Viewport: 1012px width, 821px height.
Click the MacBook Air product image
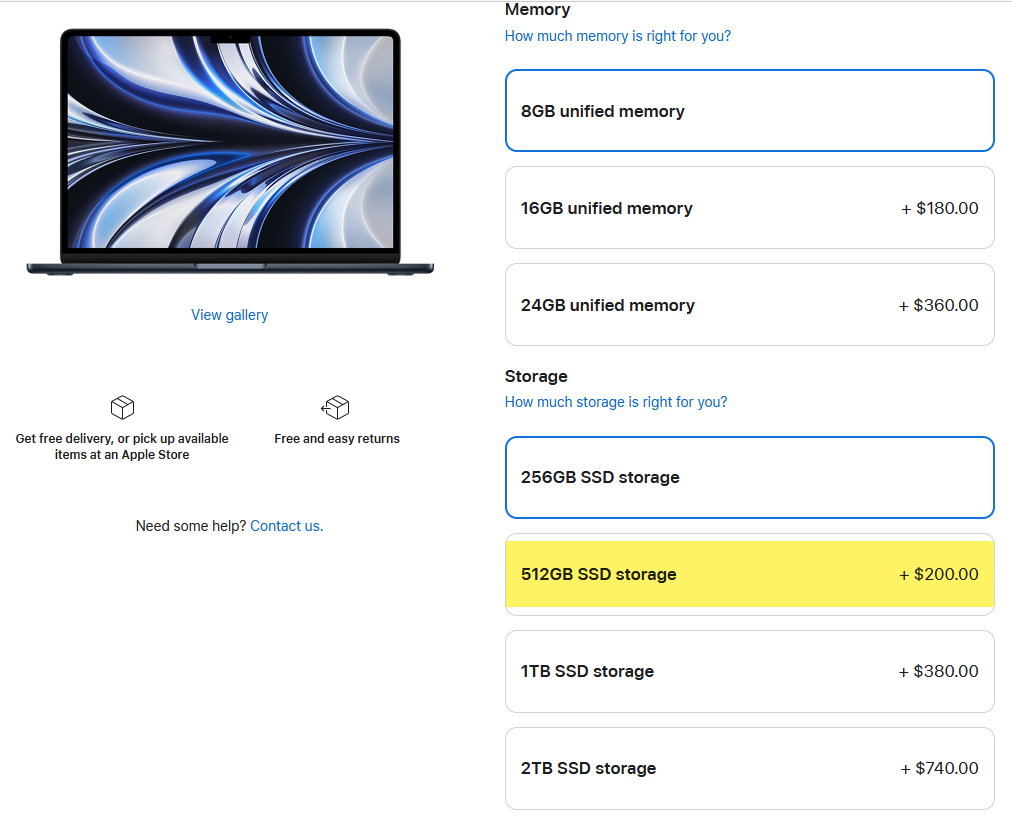230,150
